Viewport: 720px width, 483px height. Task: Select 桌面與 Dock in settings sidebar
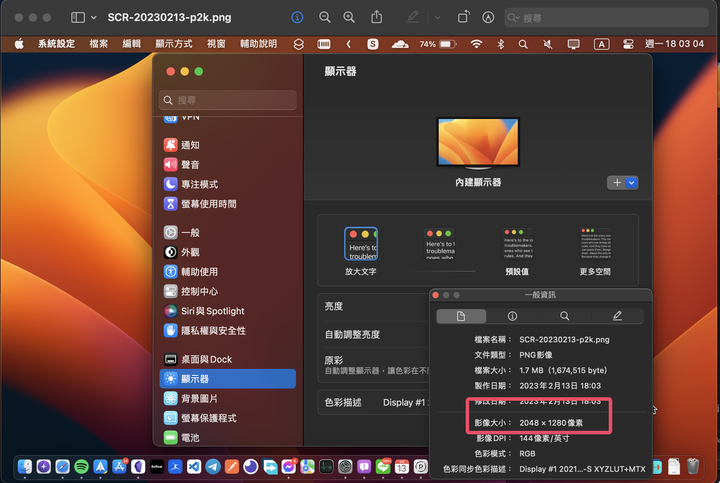[228, 359]
